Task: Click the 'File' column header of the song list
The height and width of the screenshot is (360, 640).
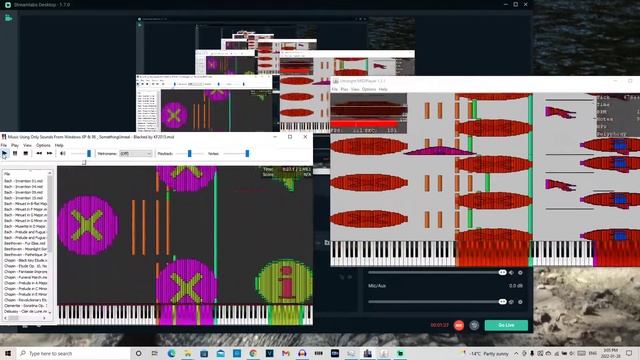Action: 25,174
